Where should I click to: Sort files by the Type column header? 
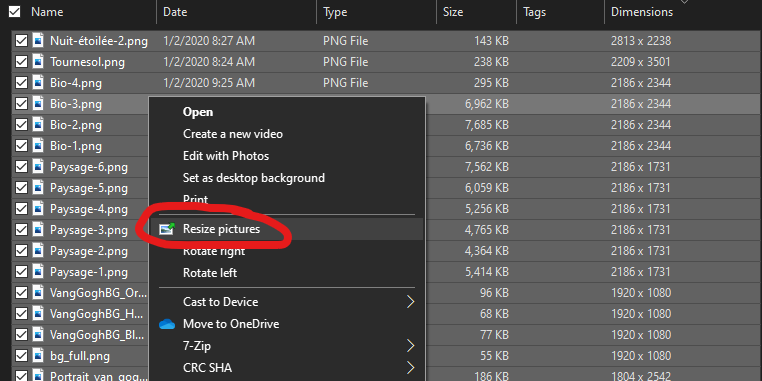(x=335, y=12)
